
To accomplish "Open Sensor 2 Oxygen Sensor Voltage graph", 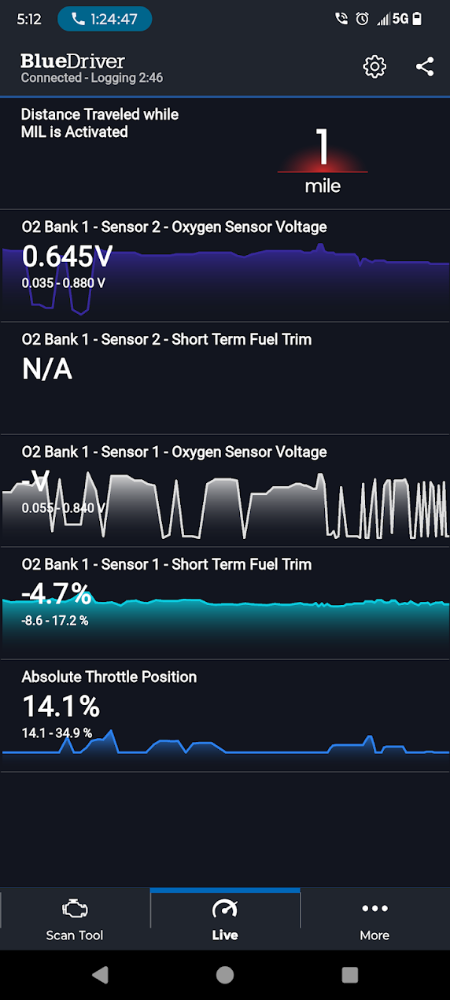I will tap(225, 266).
